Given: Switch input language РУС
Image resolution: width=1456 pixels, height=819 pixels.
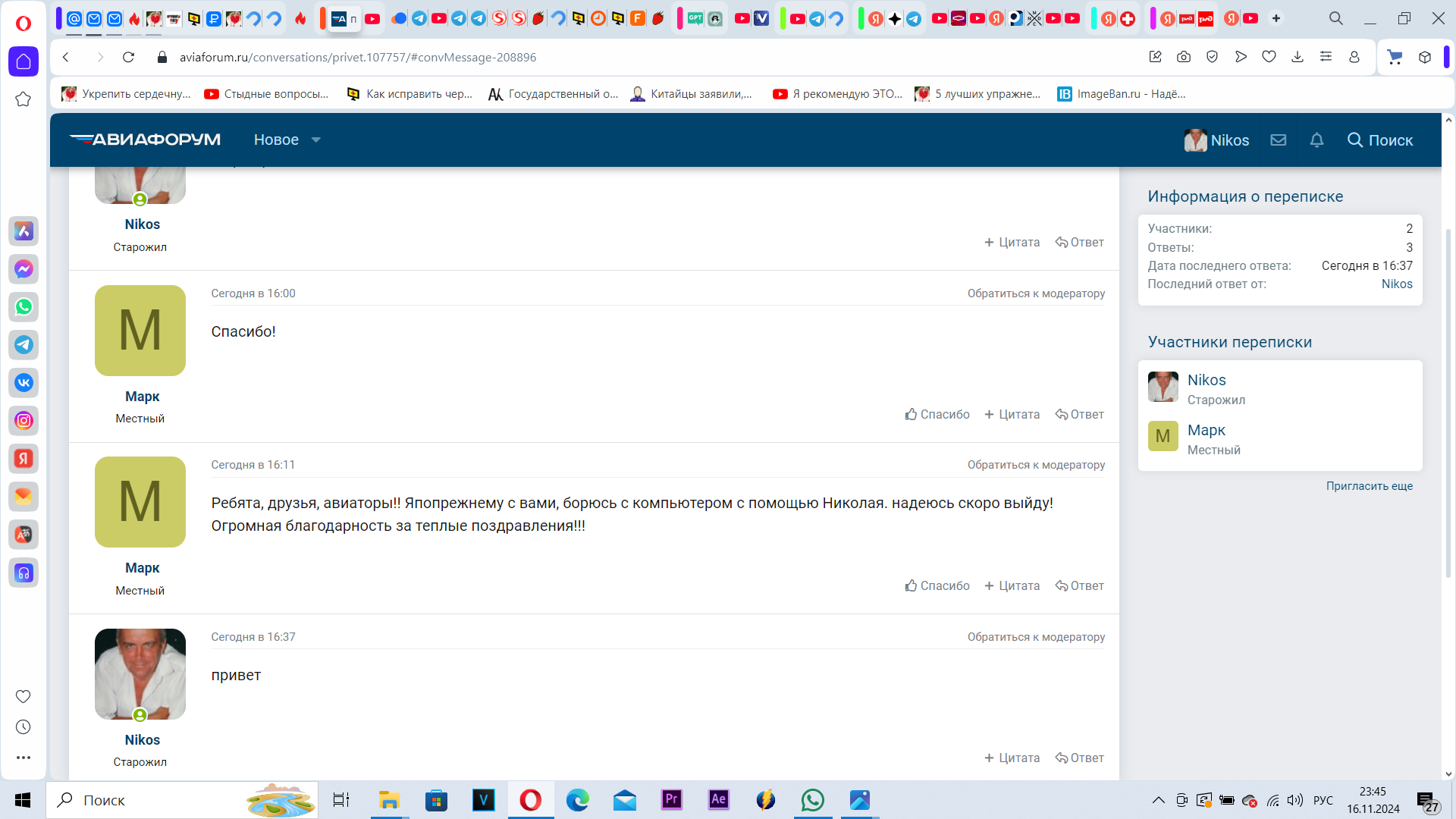Looking at the screenshot, I should point(1323,800).
